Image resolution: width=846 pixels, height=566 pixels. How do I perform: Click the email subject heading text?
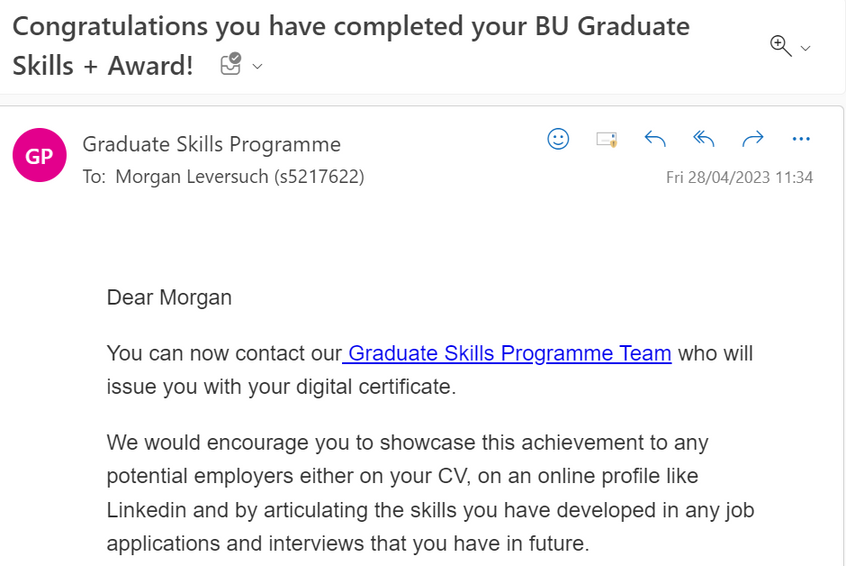point(351,46)
